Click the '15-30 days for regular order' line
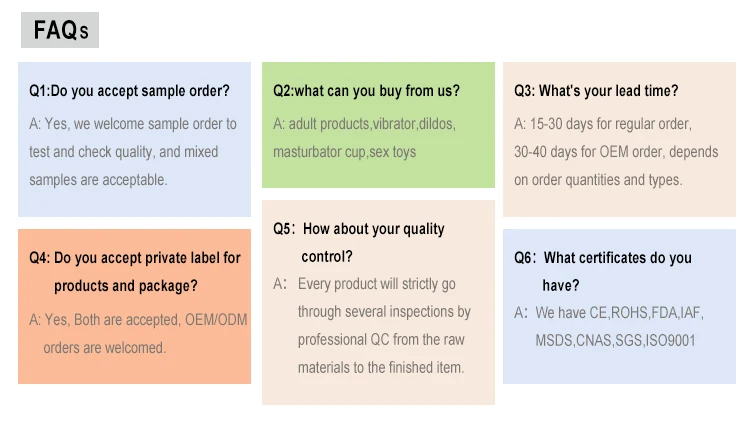The image size is (750, 432). coord(602,124)
